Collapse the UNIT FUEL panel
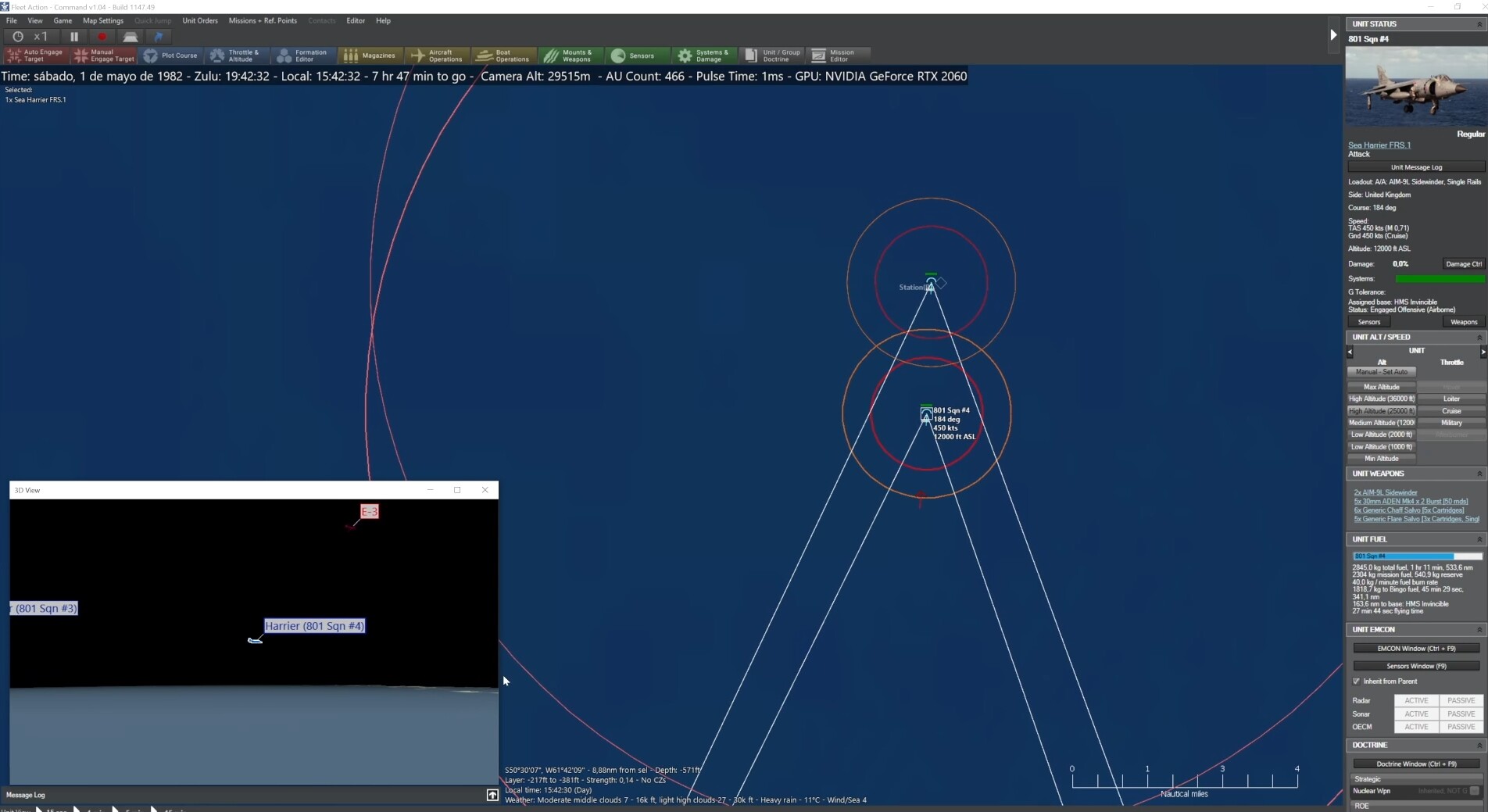 (1479, 539)
